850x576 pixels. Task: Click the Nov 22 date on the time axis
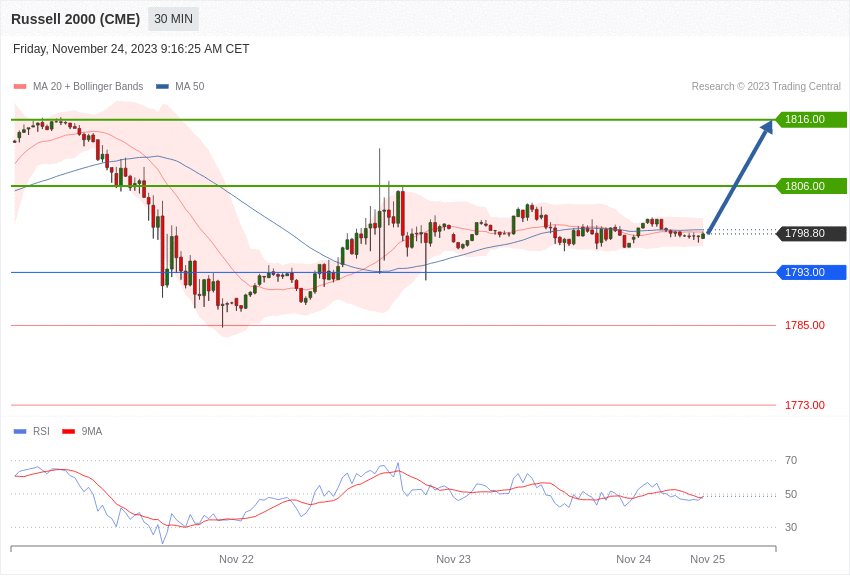[236, 559]
